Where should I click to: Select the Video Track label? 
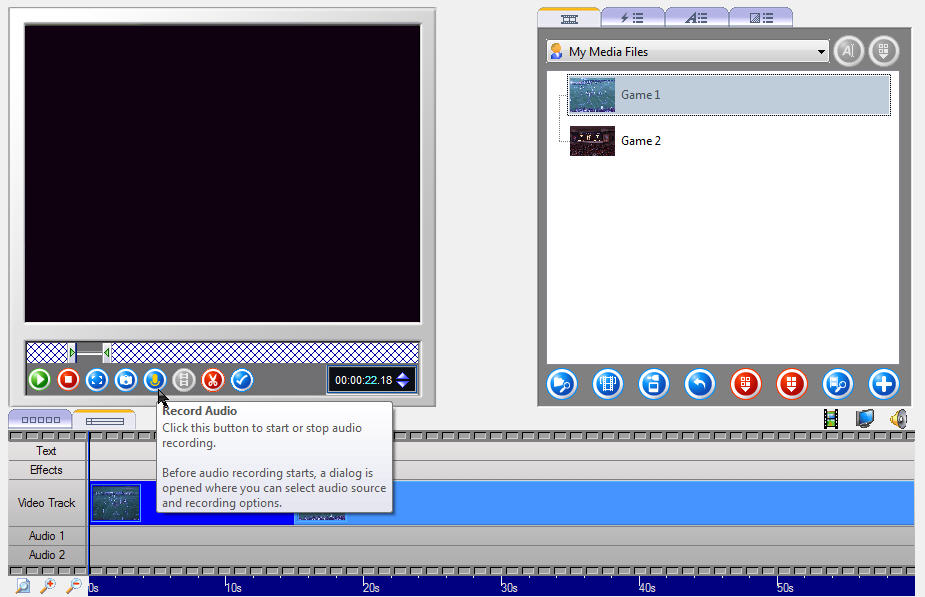click(x=47, y=503)
